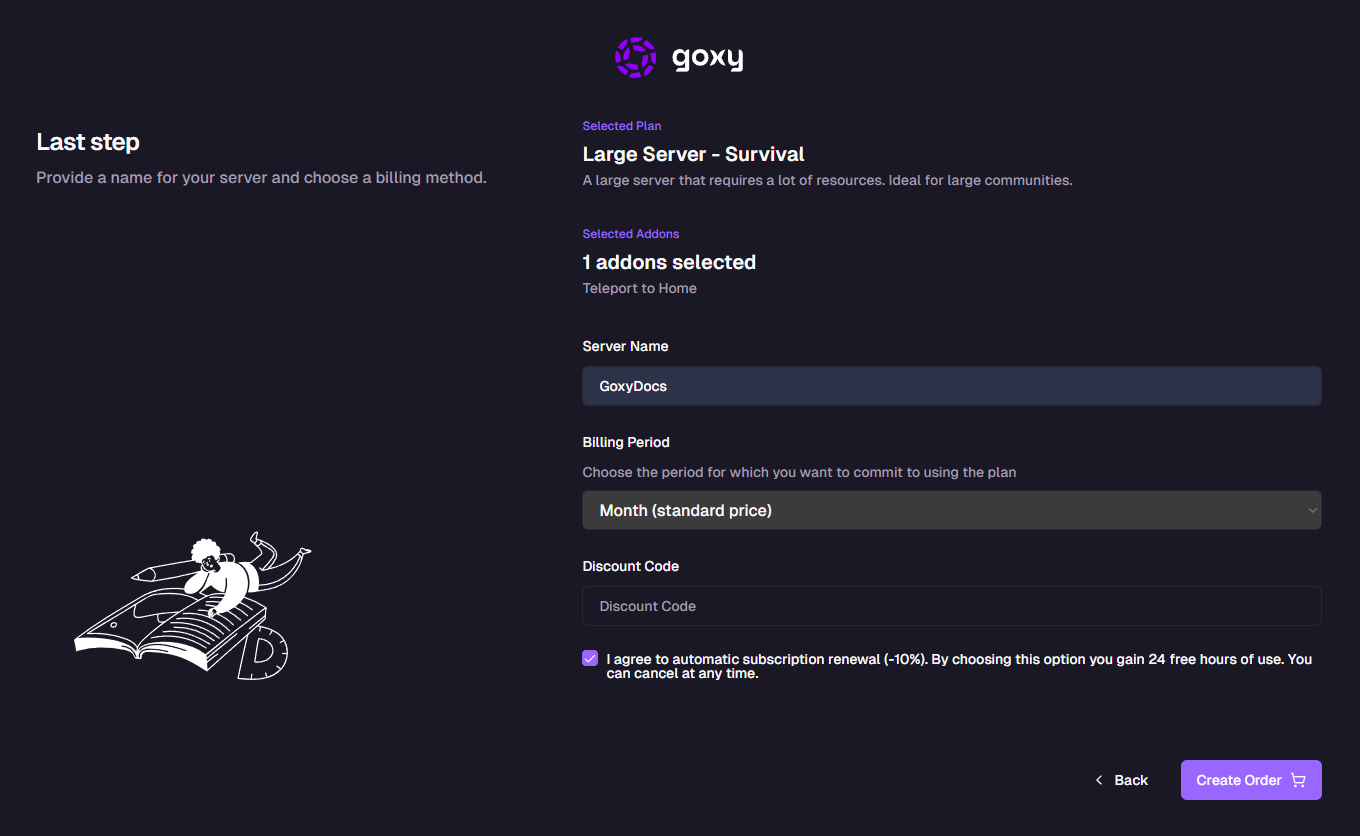Click the goxy wordmark text
The height and width of the screenshot is (836, 1360).
[x=708, y=59]
